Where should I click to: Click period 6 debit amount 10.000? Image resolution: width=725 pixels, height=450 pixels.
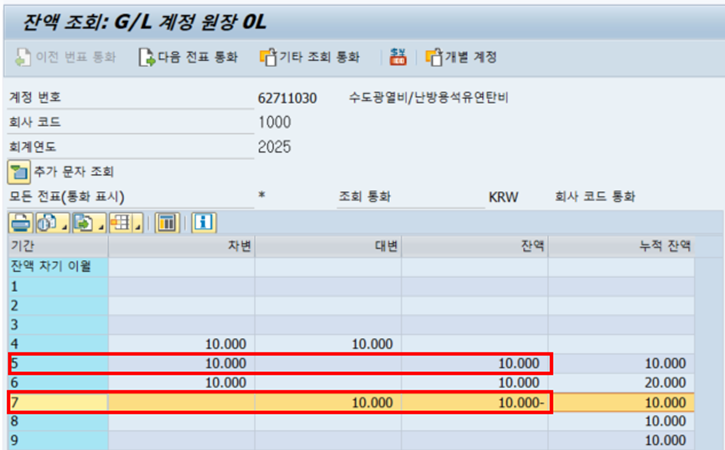click(x=226, y=383)
